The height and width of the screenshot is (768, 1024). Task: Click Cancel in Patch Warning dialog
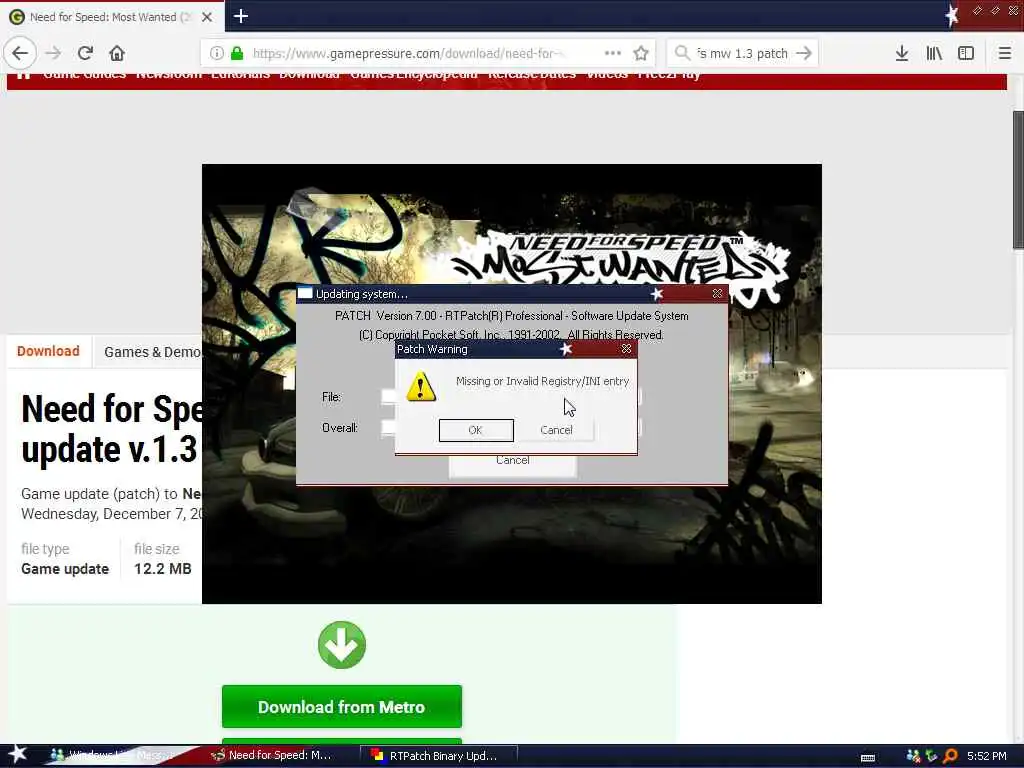coord(556,430)
